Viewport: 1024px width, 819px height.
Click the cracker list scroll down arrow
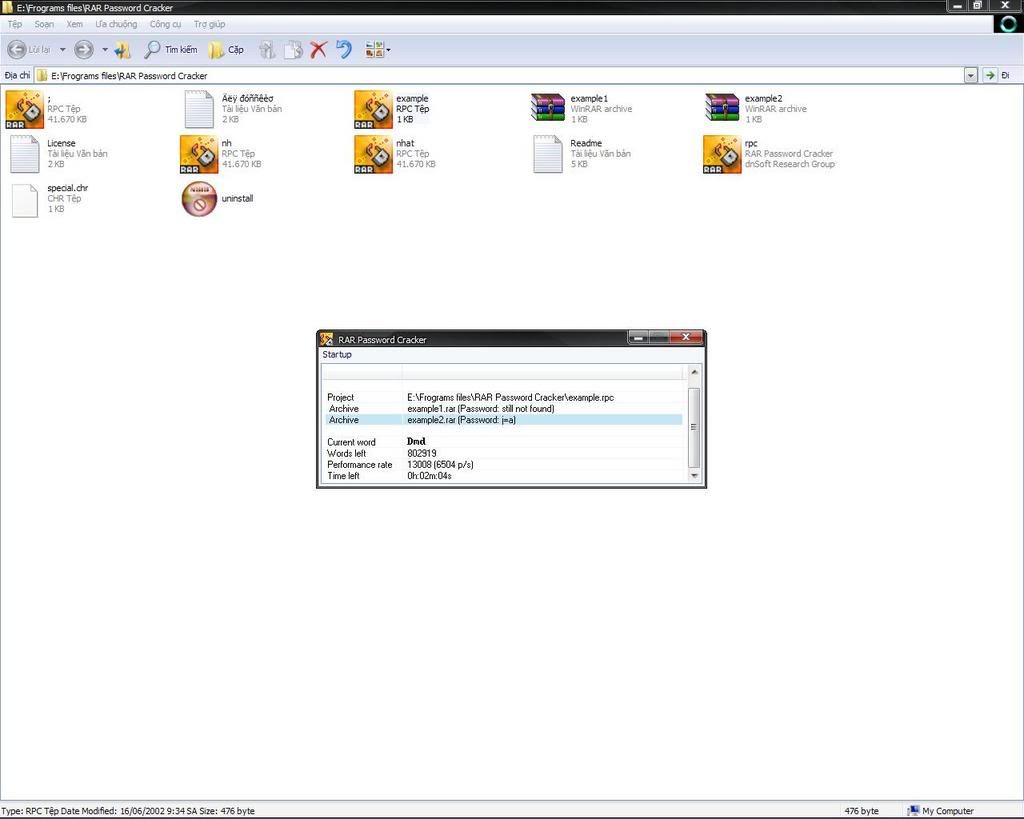click(694, 476)
